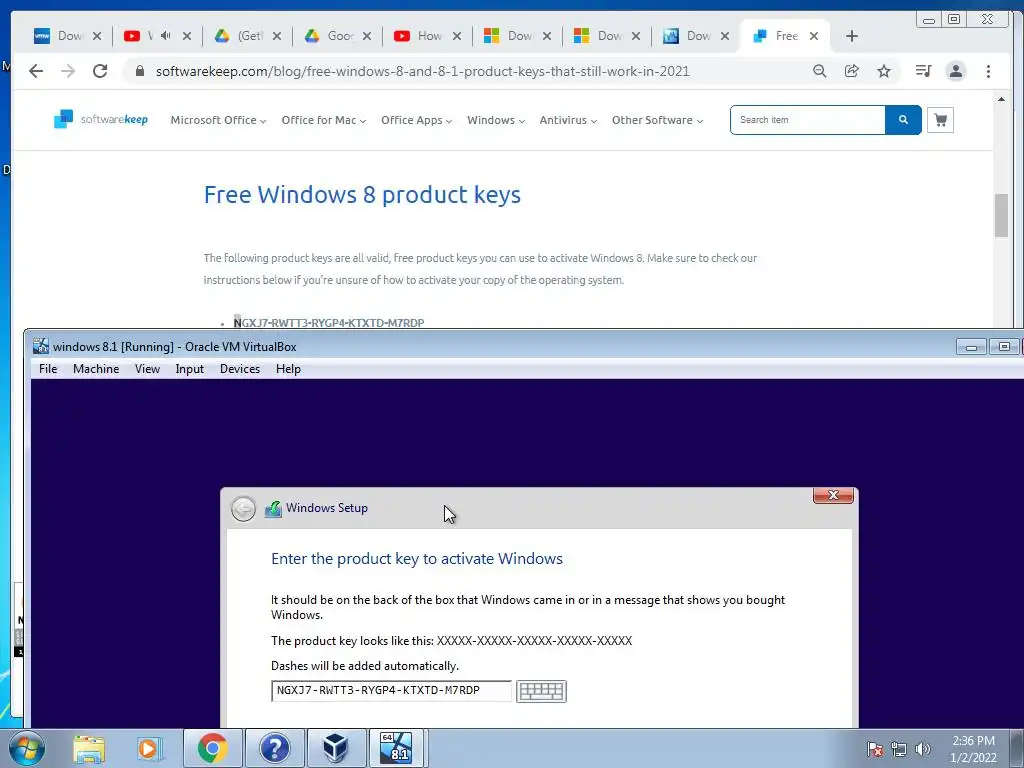
Task: Launch Windows Media Player from taskbar
Action: (149, 748)
